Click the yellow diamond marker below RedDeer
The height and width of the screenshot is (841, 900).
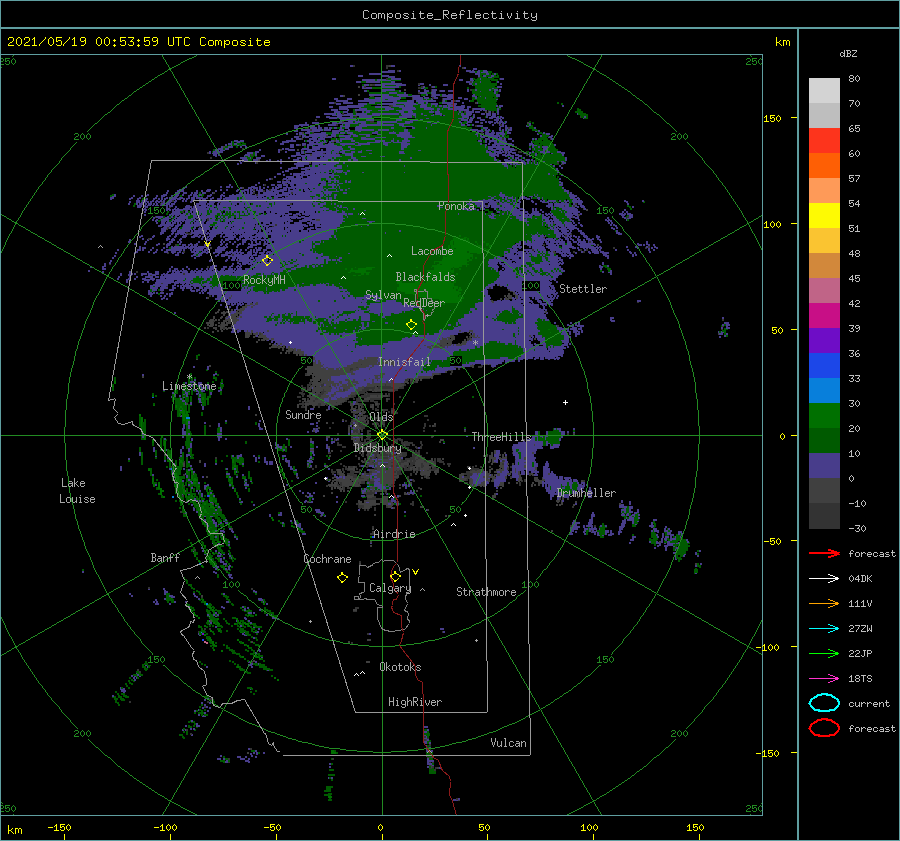tap(411, 324)
